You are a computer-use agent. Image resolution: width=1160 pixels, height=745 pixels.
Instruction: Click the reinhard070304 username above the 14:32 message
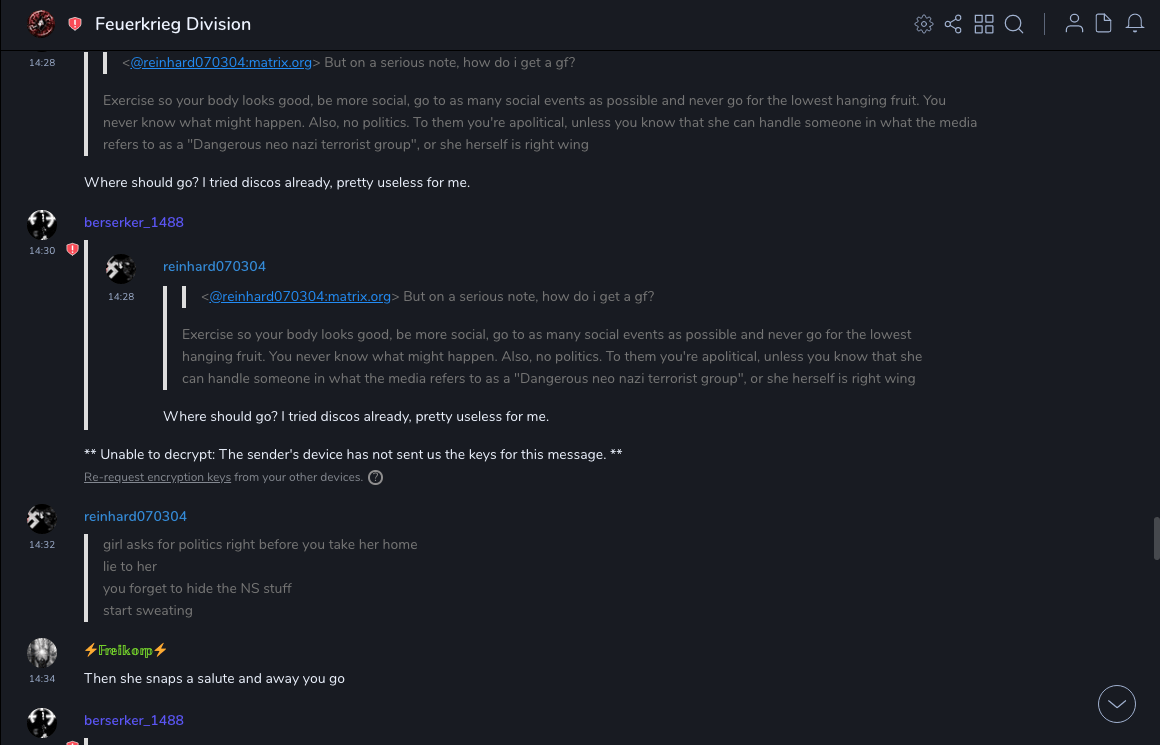click(x=135, y=516)
